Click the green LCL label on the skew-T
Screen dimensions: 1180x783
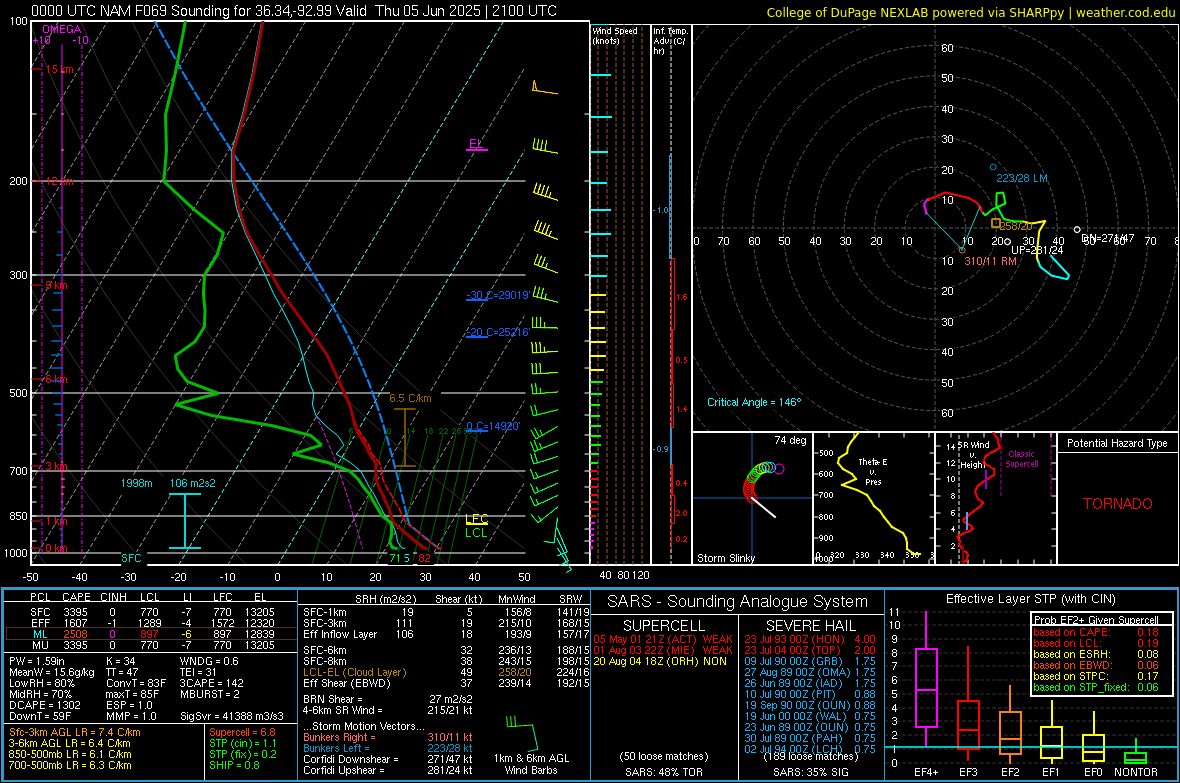pyautogui.click(x=476, y=533)
